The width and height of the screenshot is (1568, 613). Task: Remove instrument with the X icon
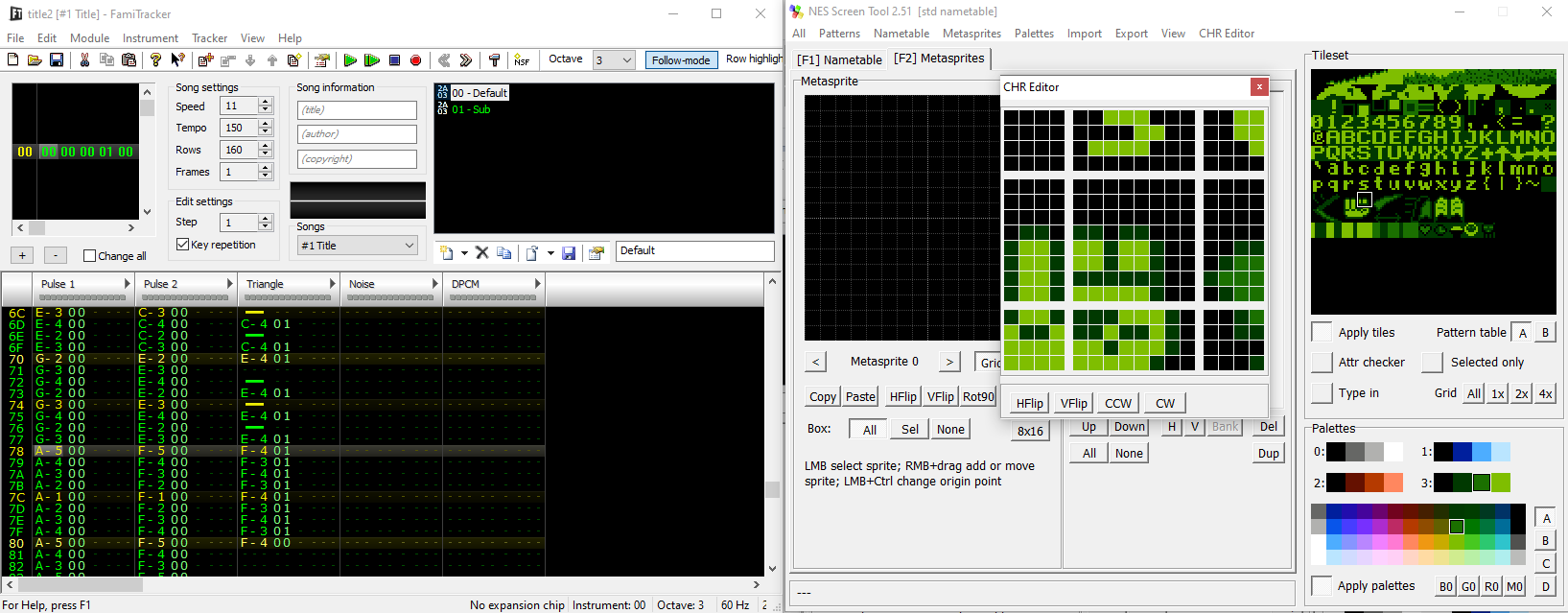click(x=482, y=253)
